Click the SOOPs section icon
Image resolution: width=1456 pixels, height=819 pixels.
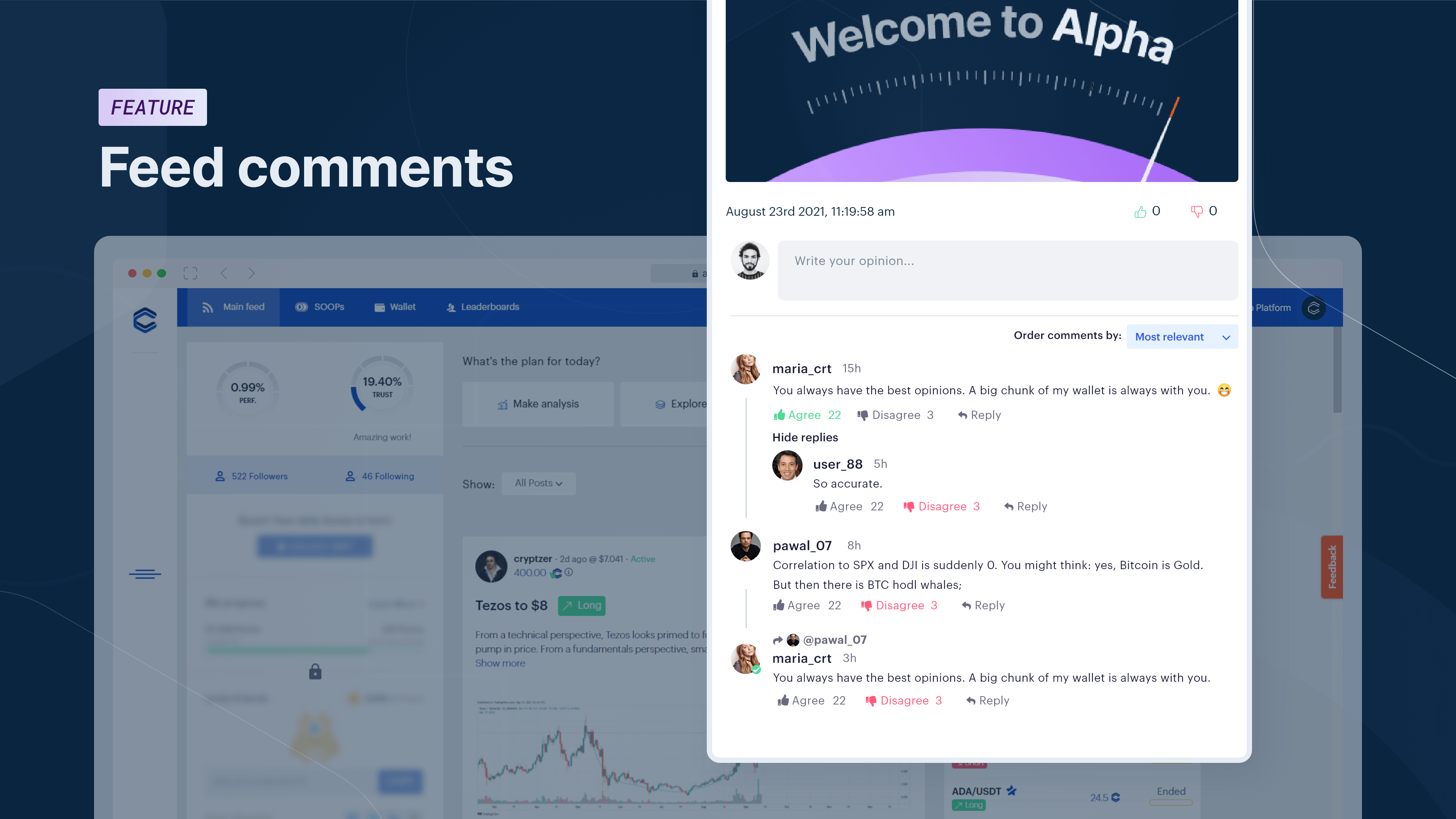300,307
